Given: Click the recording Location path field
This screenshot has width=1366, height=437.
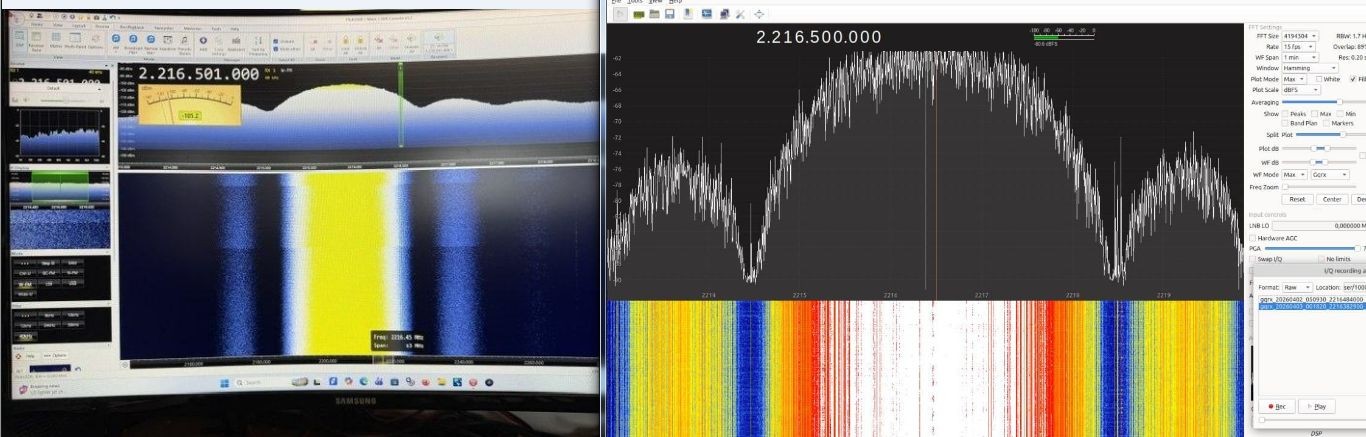Looking at the screenshot, I should 1355,287.
